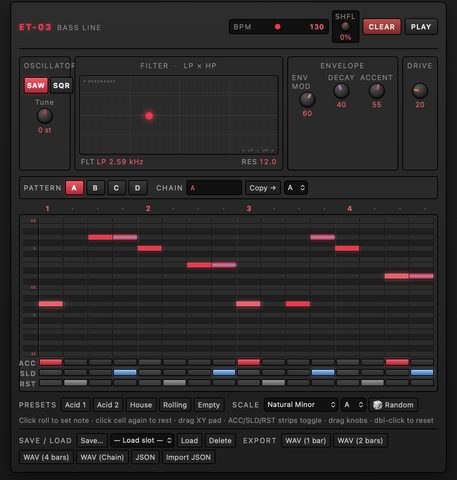This screenshot has width=457, height=480.
Task: Load the Acid 1 preset
Action: point(75,405)
